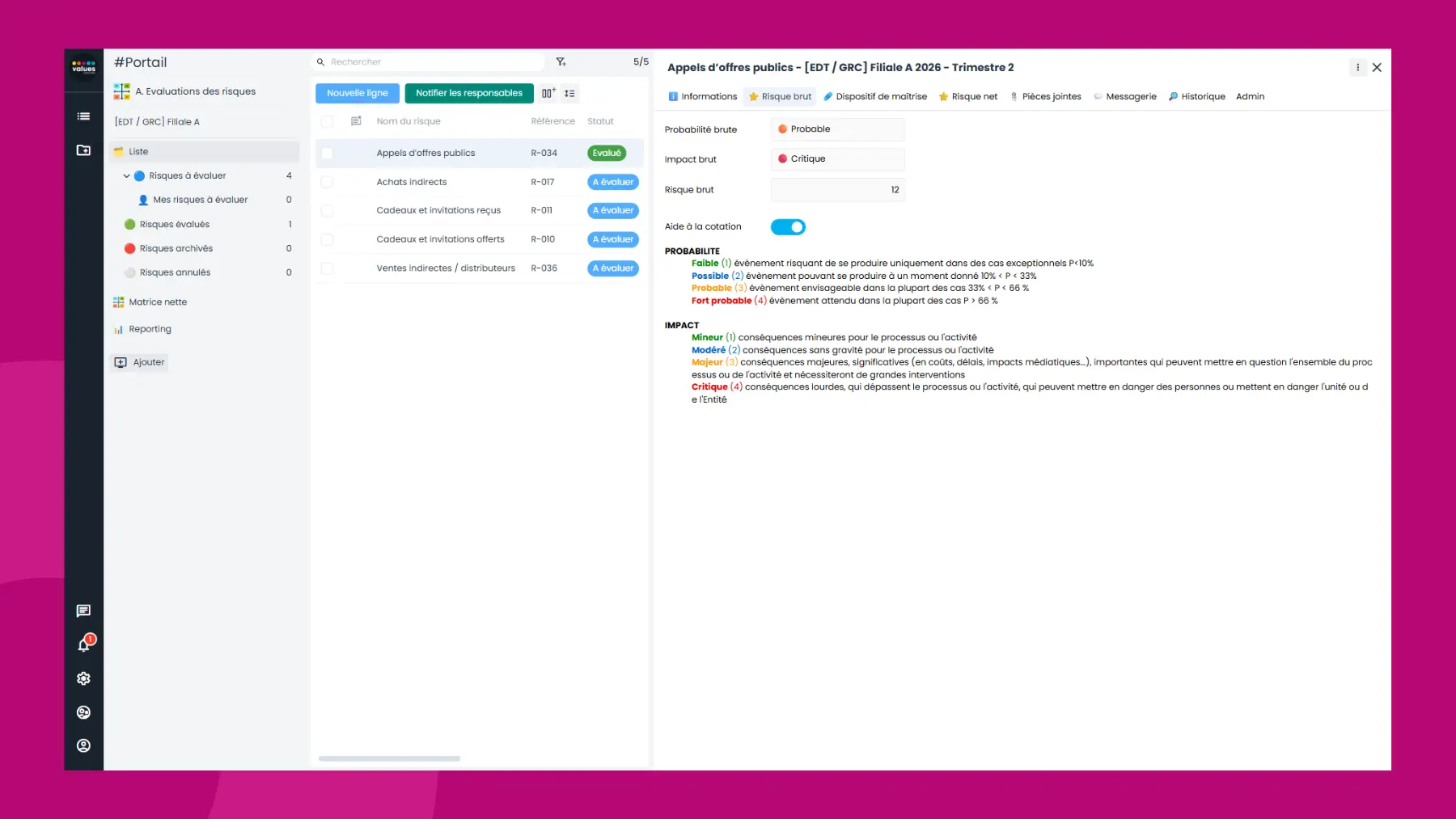Open the kebab menu next to the panel close button

pyautogui.click(x=1357, y=68)
